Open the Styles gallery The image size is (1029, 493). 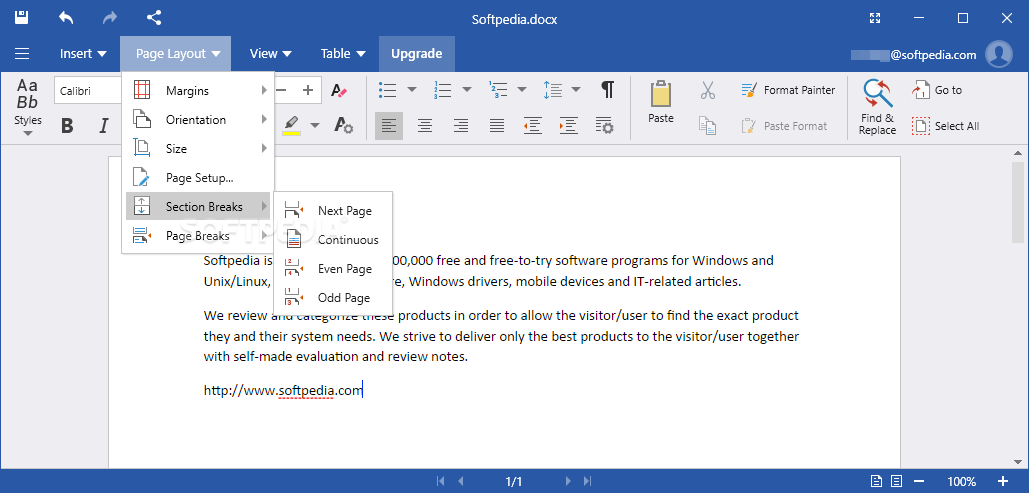click(28, 108)
